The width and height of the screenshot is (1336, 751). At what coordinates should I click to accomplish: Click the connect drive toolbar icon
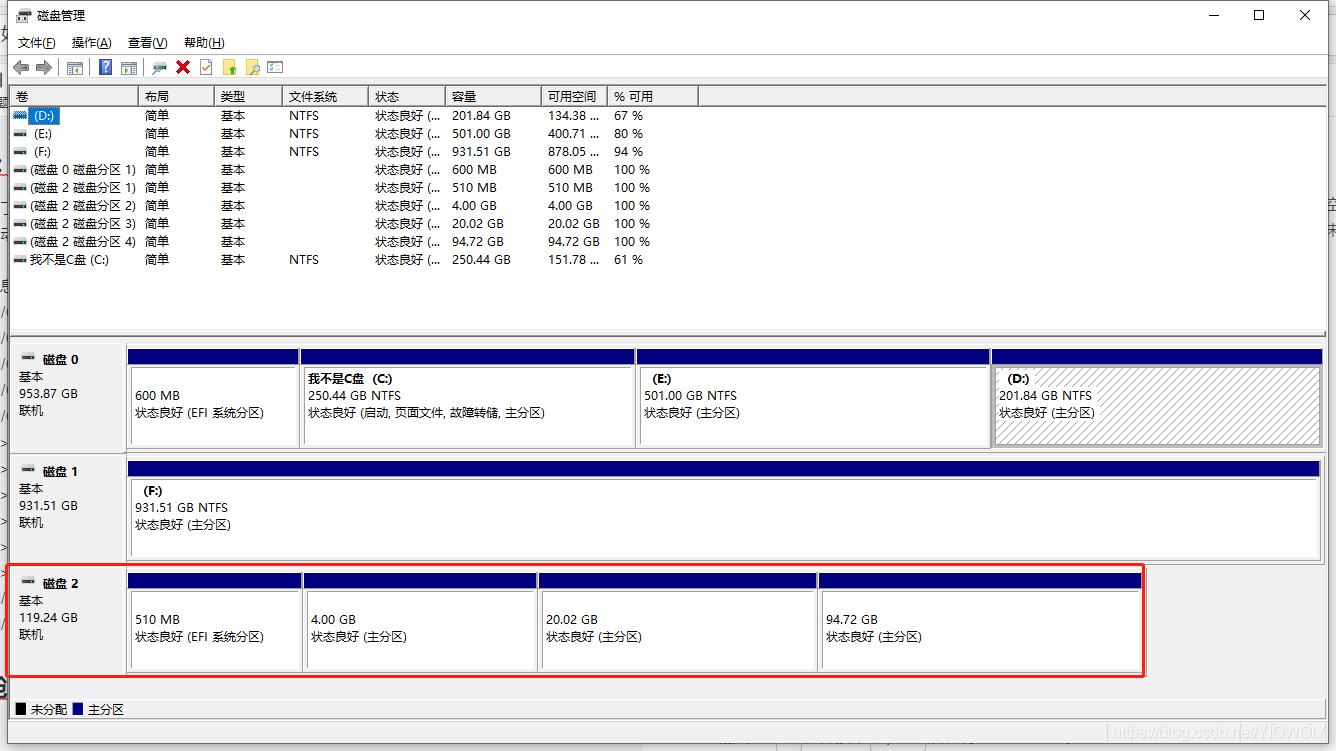point(159,67)
